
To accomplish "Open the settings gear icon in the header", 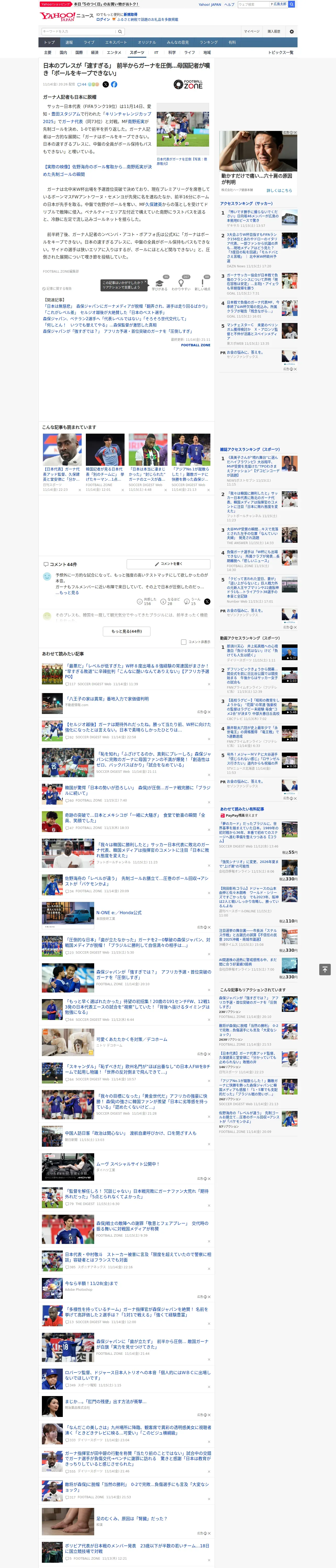I will click(292, 31).
